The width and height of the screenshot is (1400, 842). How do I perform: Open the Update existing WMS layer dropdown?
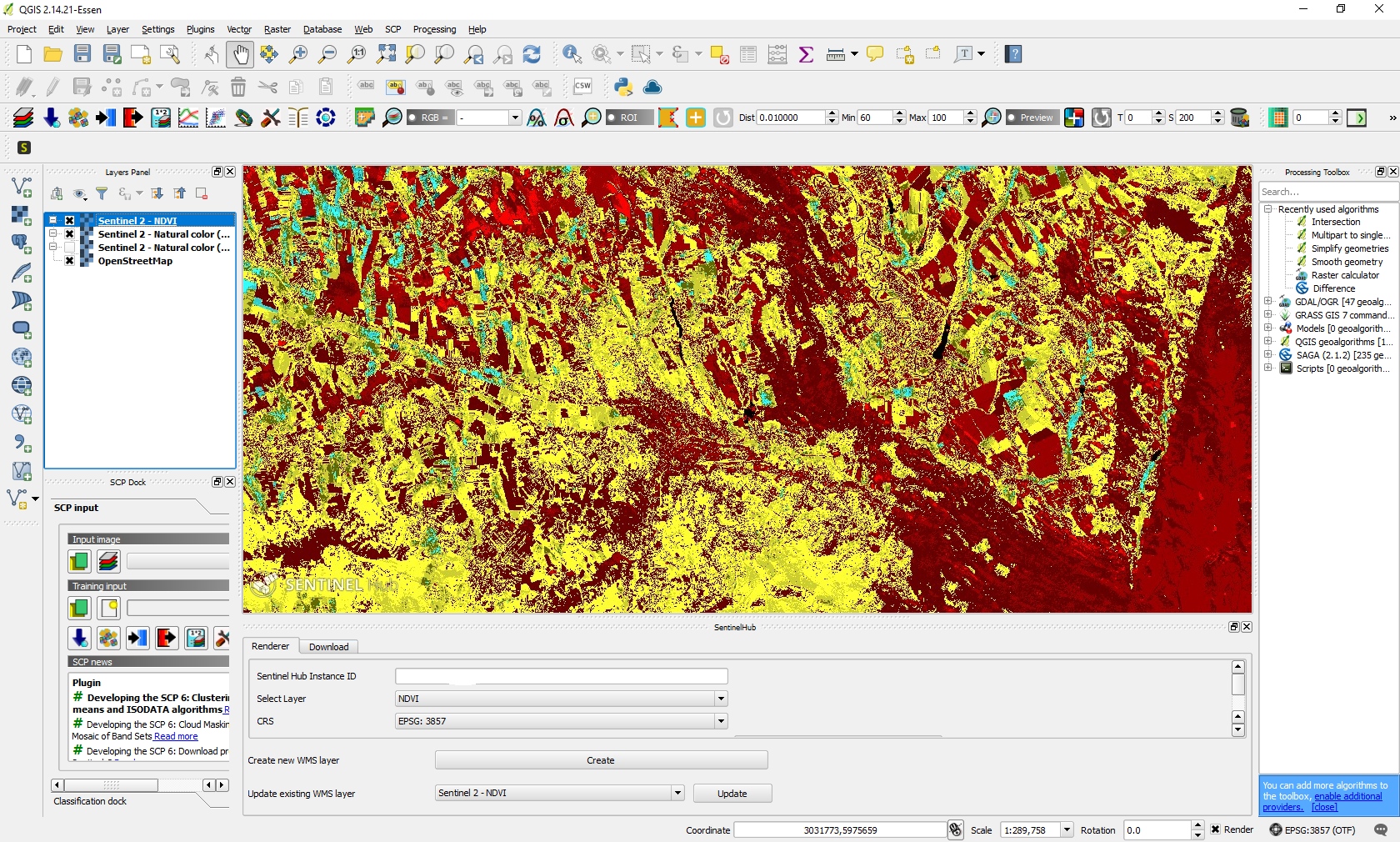(x=560, y=793)
